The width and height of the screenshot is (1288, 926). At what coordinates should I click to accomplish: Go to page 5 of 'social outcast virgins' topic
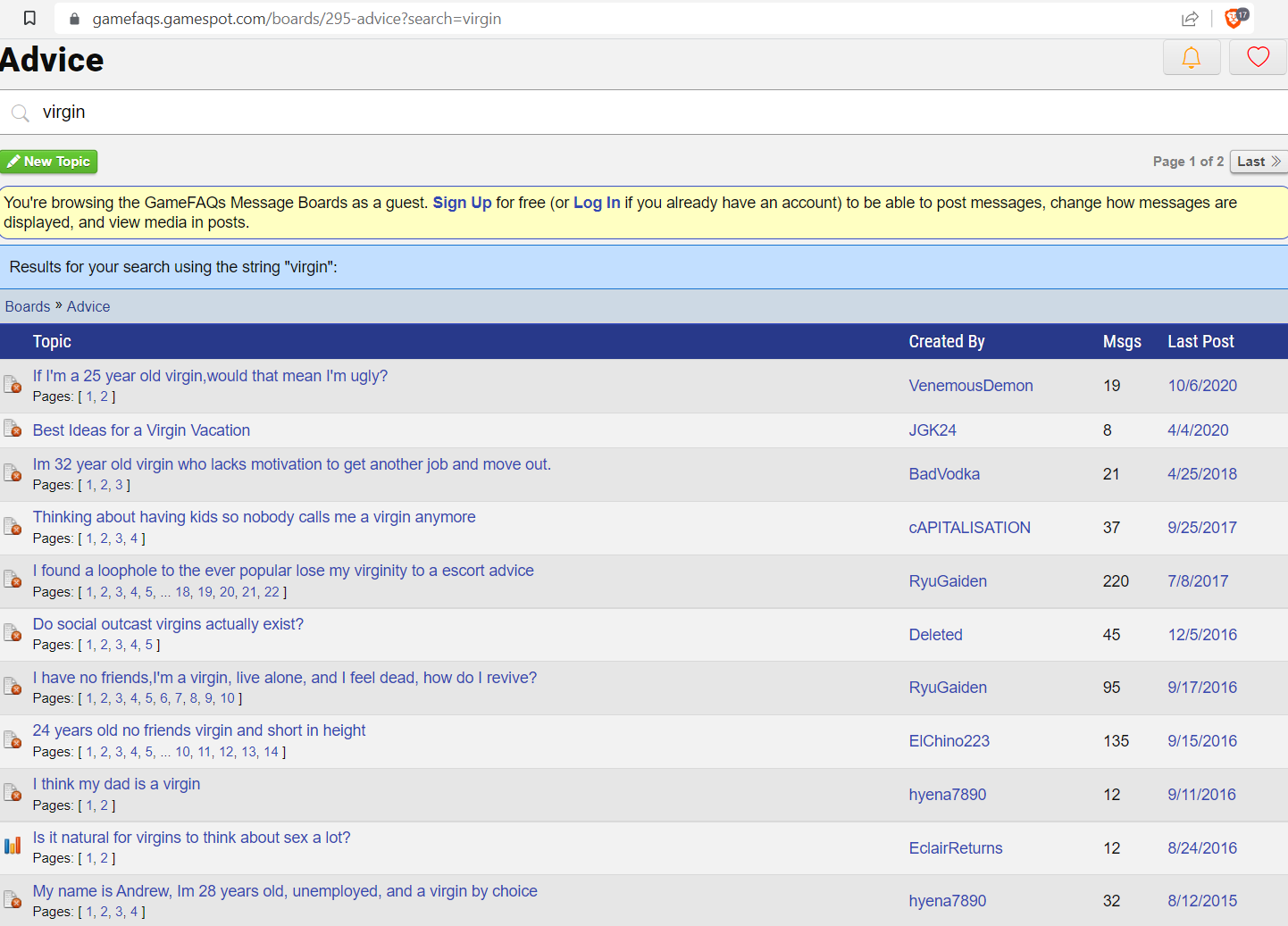point(149,645)
